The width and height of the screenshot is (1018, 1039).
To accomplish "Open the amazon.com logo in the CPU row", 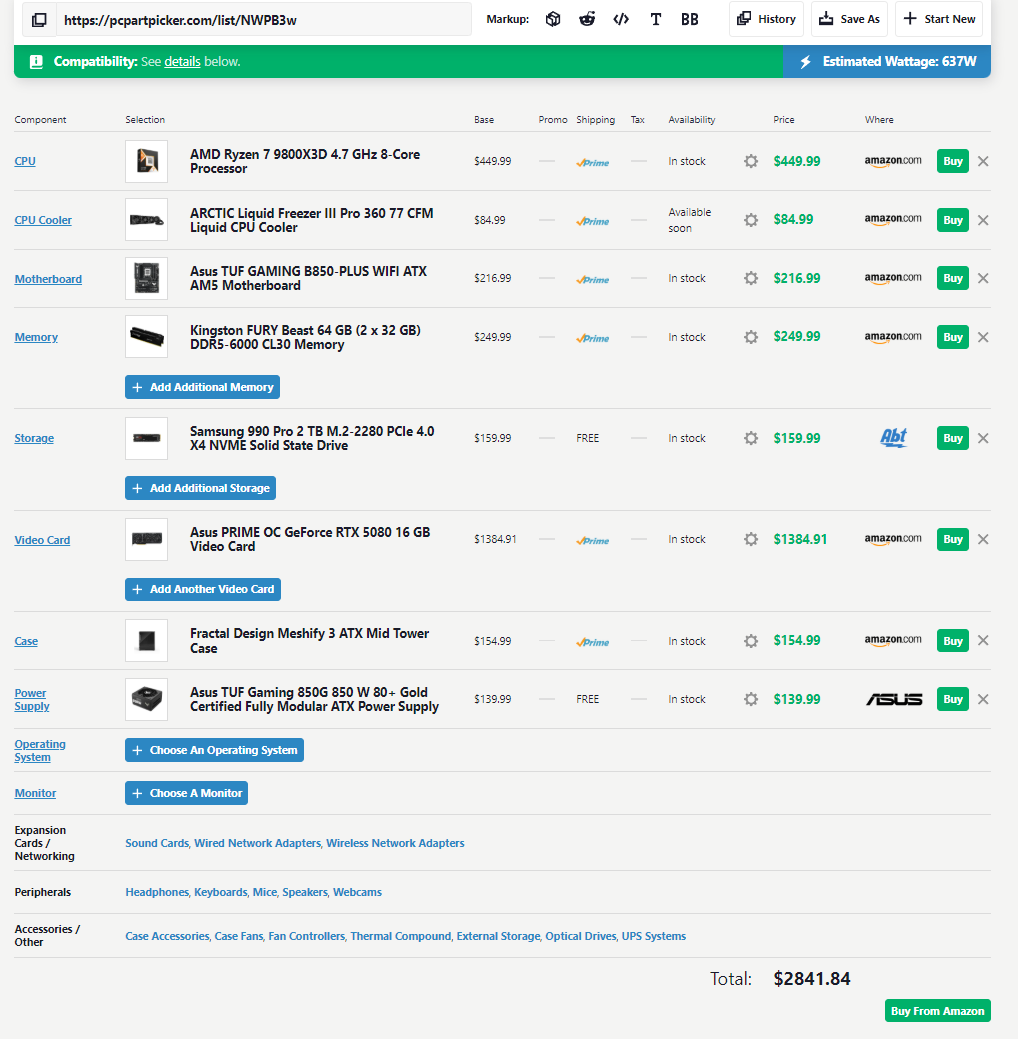I will pos(893,161).
